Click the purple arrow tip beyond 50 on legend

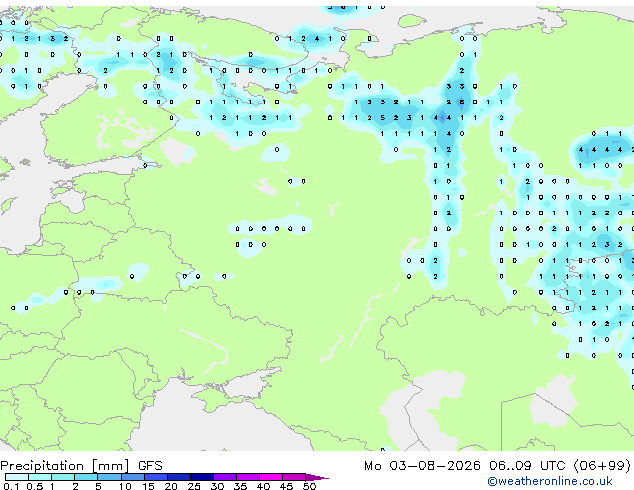click(x=318, y=477)
